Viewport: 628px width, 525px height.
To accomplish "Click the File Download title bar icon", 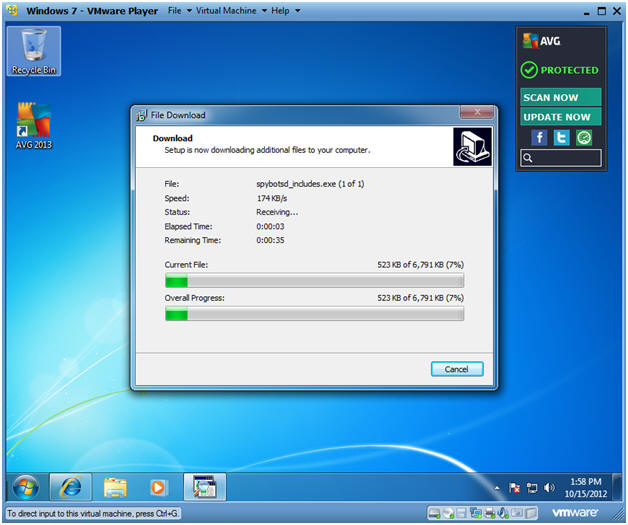I will [142, 115].
